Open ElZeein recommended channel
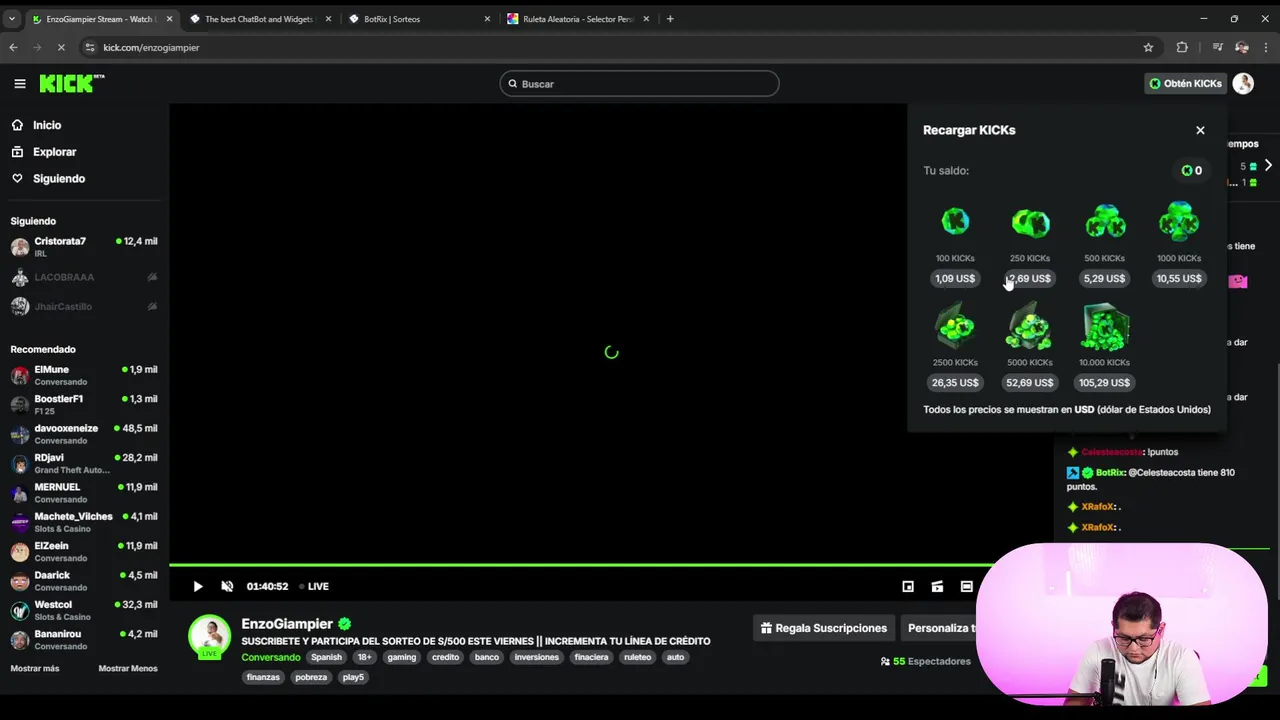The width and height of the screenshot is (1280, 720). (x=84, y=551)
